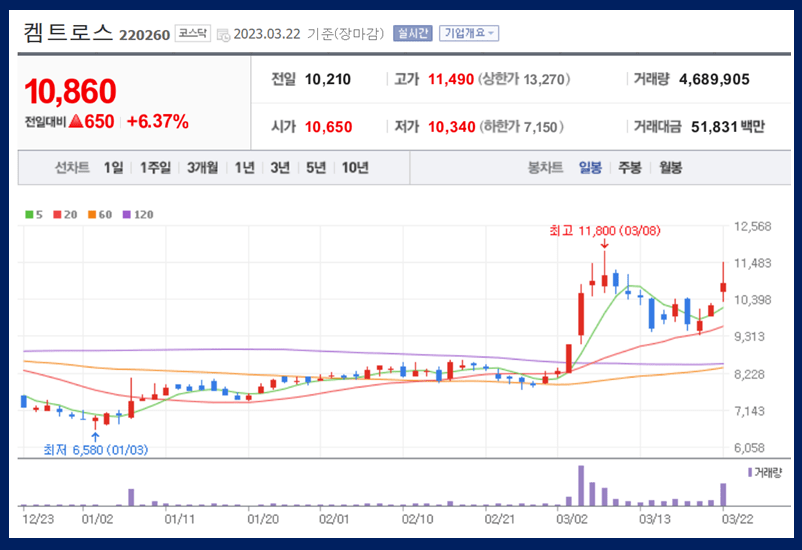Click the last red candlestick on 03/22

coord(723,287)
